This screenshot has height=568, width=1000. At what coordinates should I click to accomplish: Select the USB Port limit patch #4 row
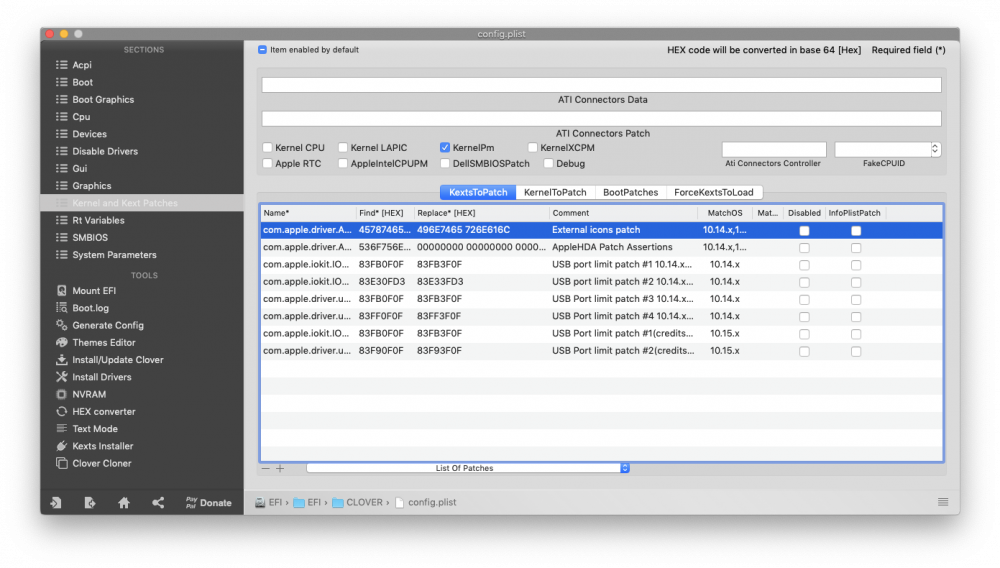(601, 316)
